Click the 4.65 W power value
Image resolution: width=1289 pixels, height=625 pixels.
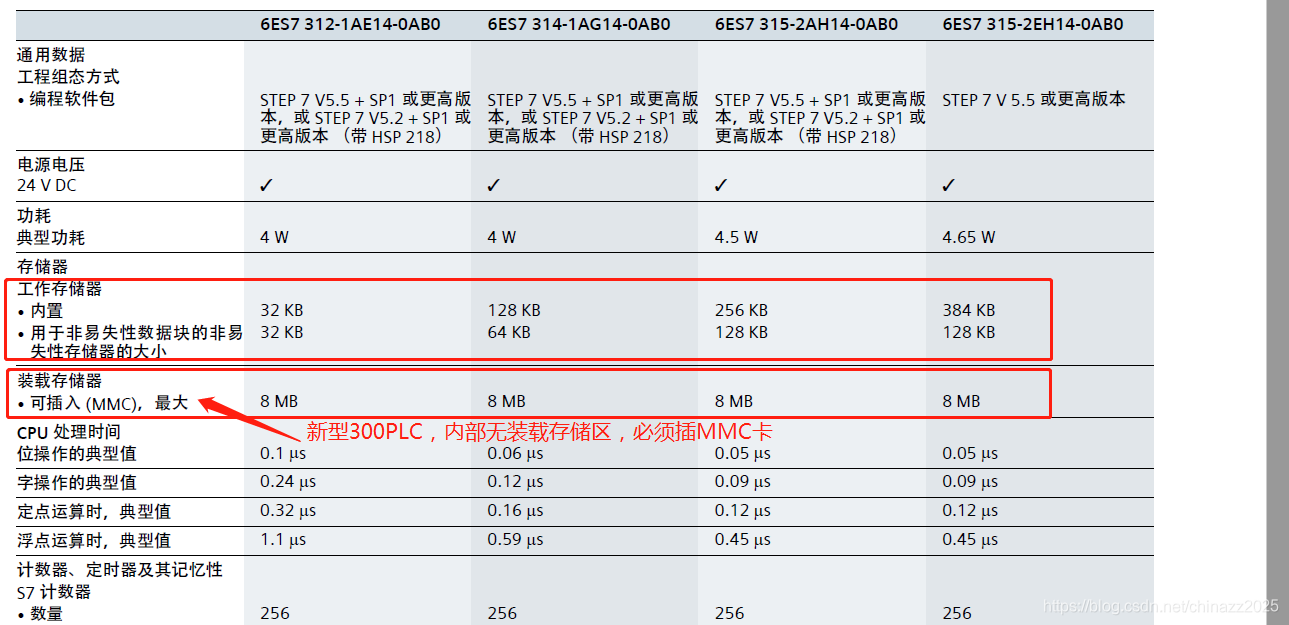click(968, 238)
